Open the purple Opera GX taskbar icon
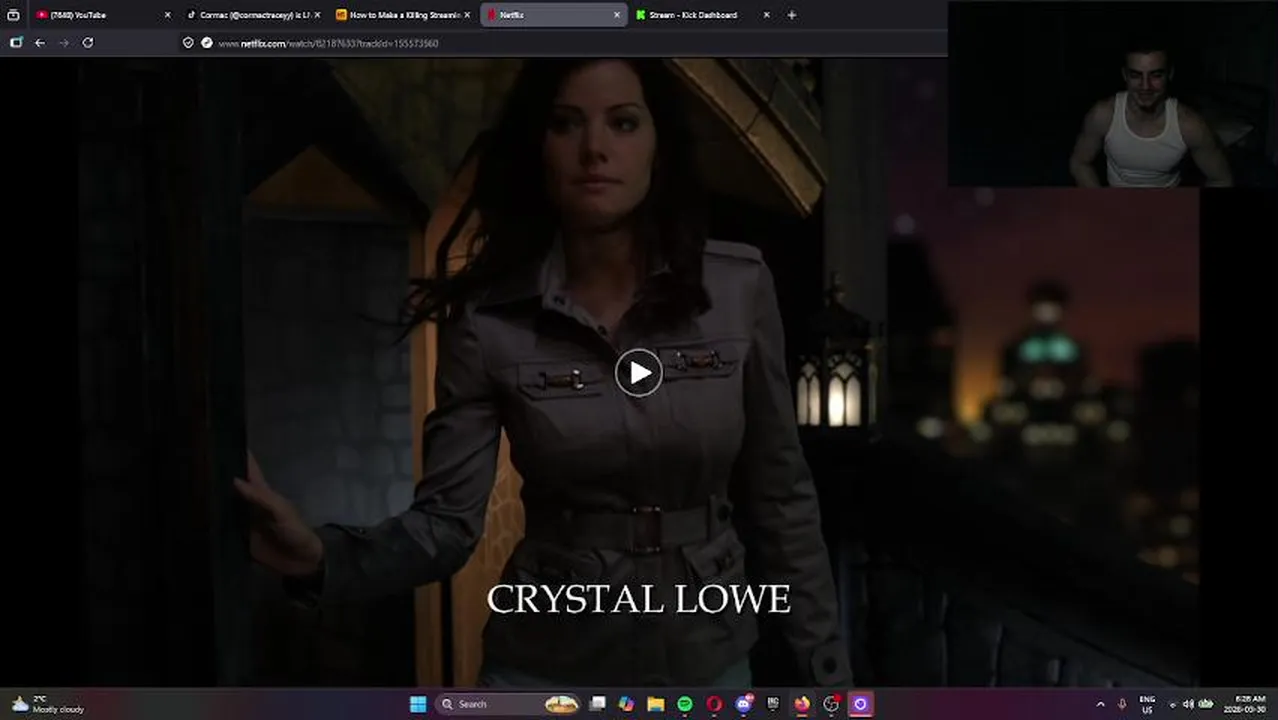This screenshot has width=1278, height=720. (x=860, y=704)
